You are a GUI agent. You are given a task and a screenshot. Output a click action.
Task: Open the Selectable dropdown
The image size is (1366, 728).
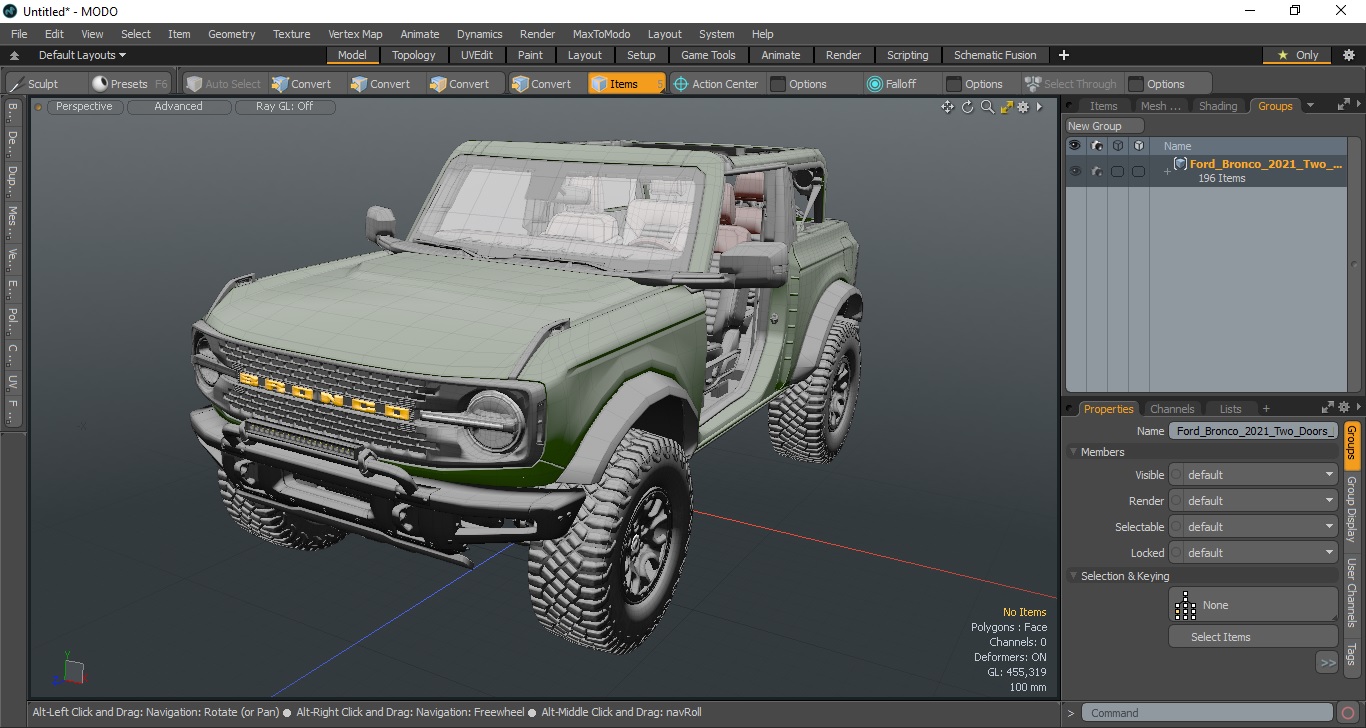click(1254, 527)
